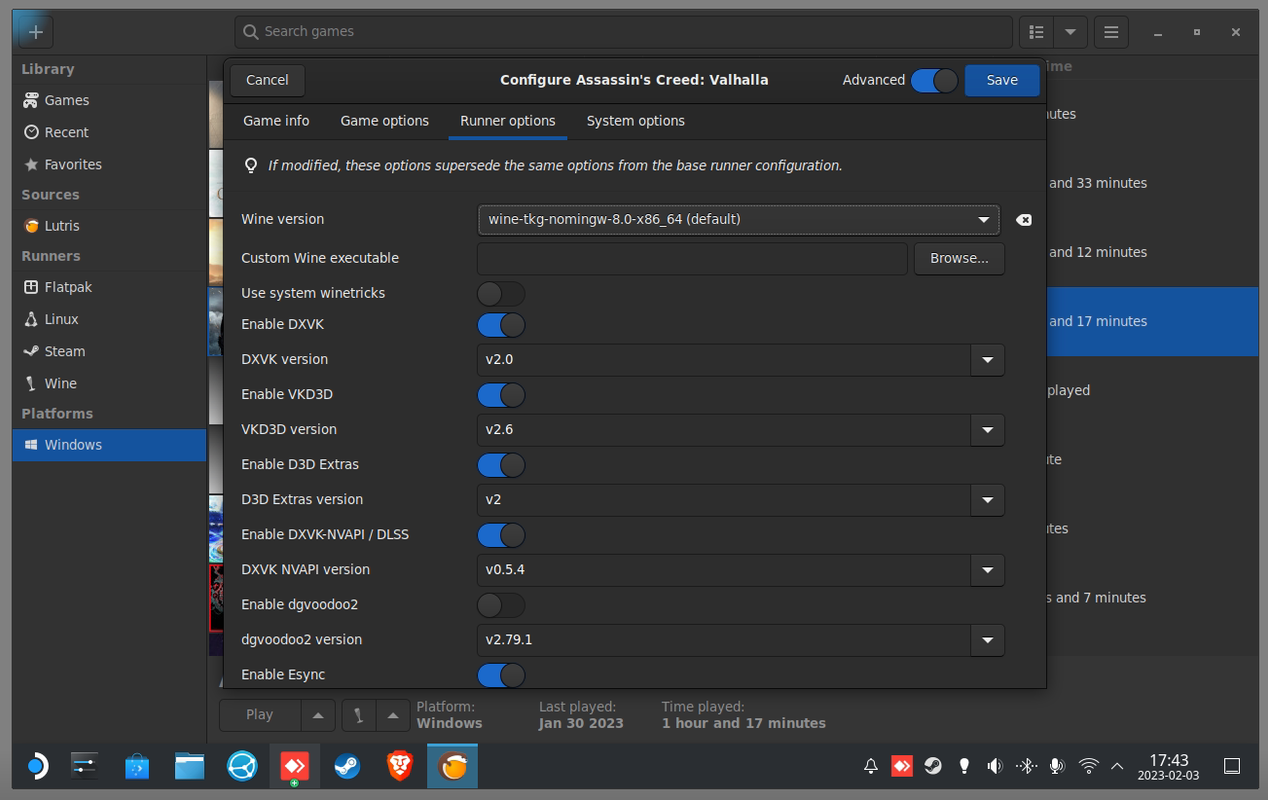1268x800 pixels.
Task: Open System Settings from the taskbar
Action: click(85, 767)
